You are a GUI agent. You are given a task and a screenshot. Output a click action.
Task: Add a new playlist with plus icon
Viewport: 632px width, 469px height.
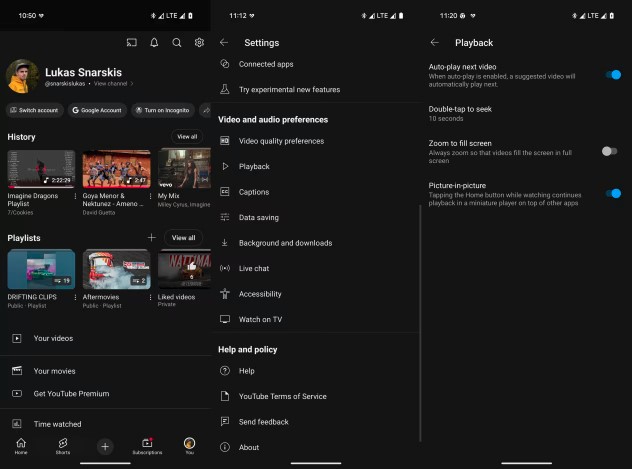(x=151, y=238)
